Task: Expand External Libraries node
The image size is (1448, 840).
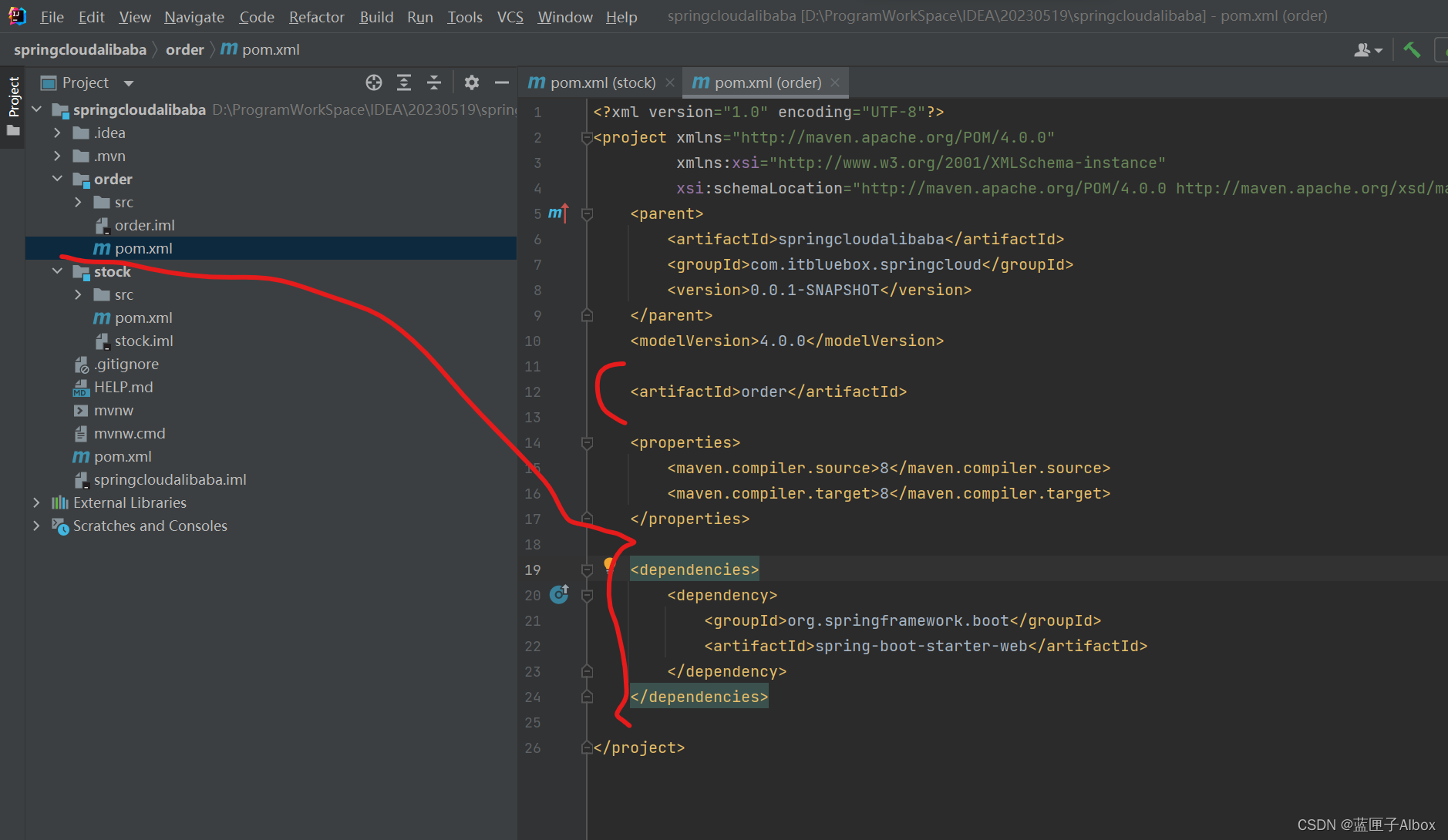Action: tap(36, 502)
